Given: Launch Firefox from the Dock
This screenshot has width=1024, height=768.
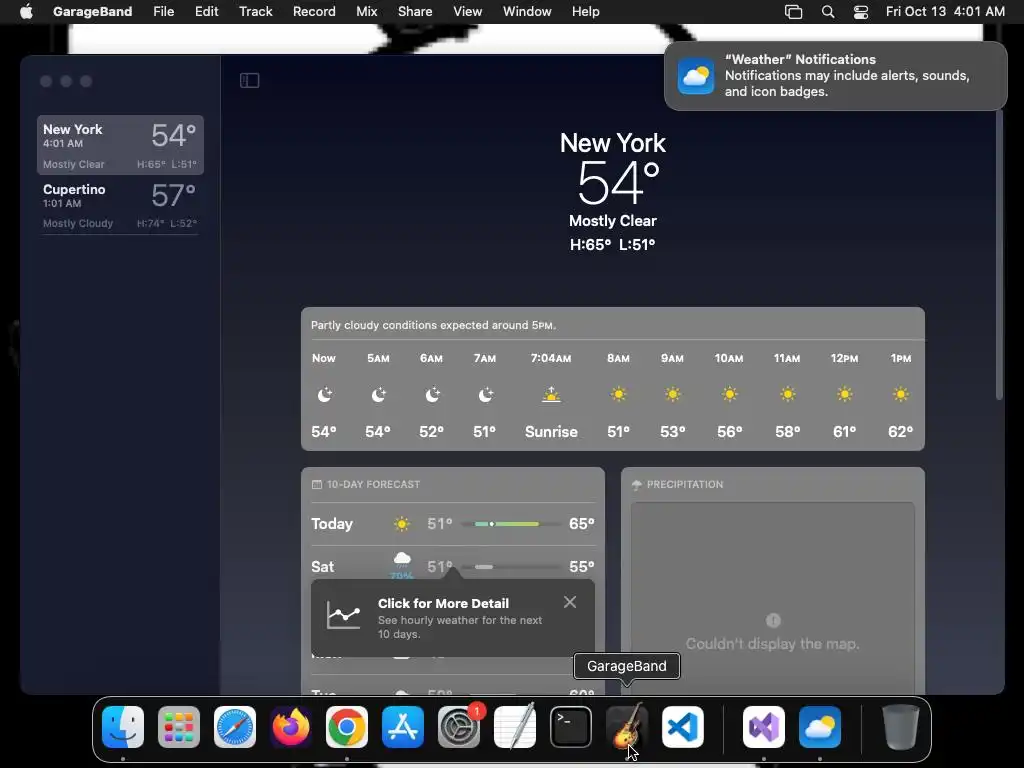Looking at the screenshot, I should pyautogui.click(x=291, y=727).
